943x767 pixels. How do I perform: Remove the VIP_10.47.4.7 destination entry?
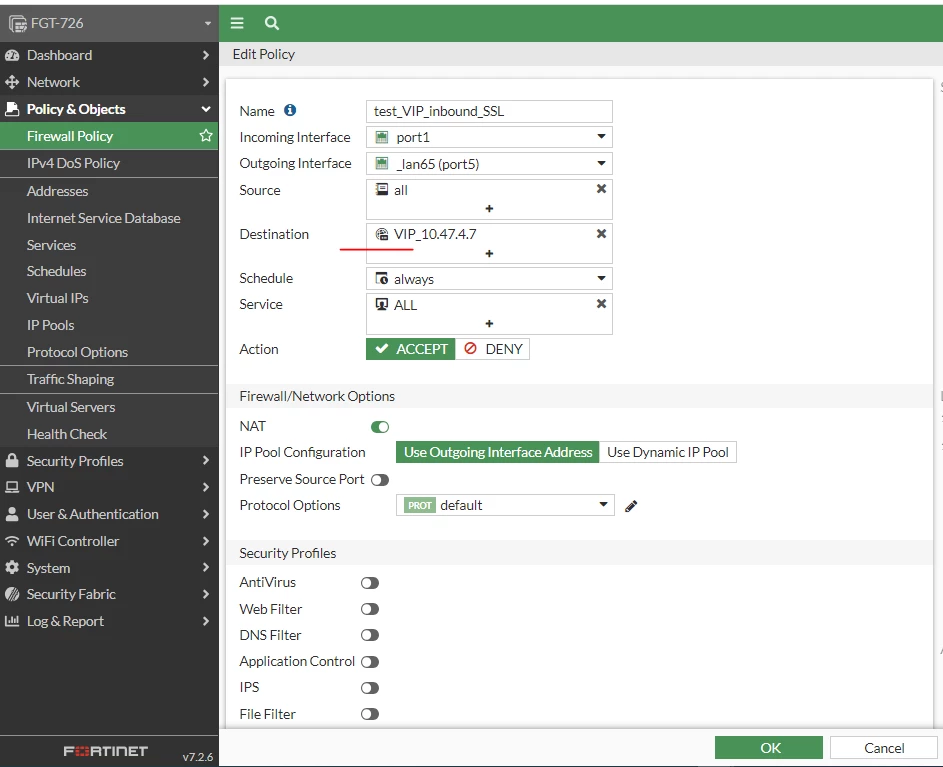click(601, 233)
